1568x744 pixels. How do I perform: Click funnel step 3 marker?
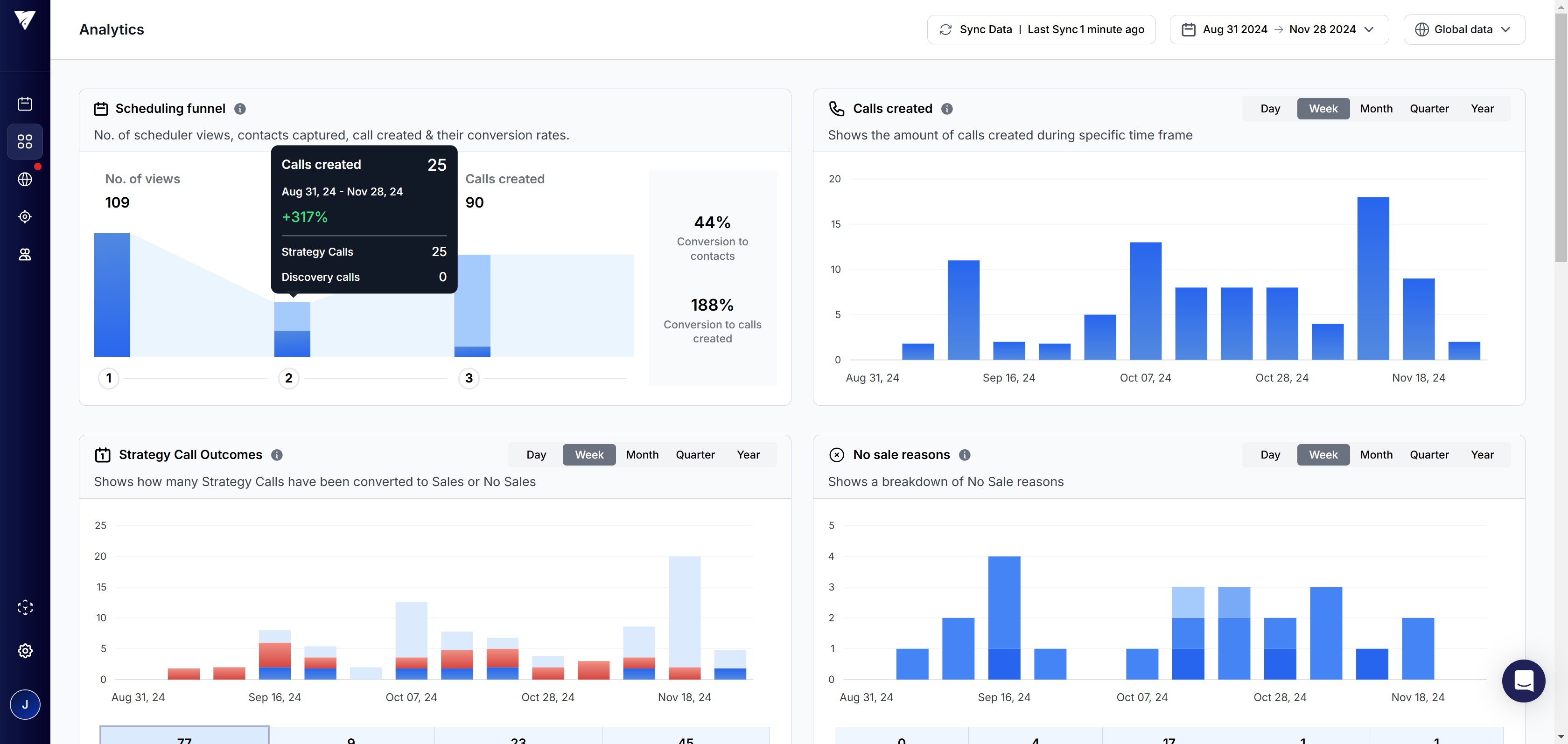(x=468, y=378)
